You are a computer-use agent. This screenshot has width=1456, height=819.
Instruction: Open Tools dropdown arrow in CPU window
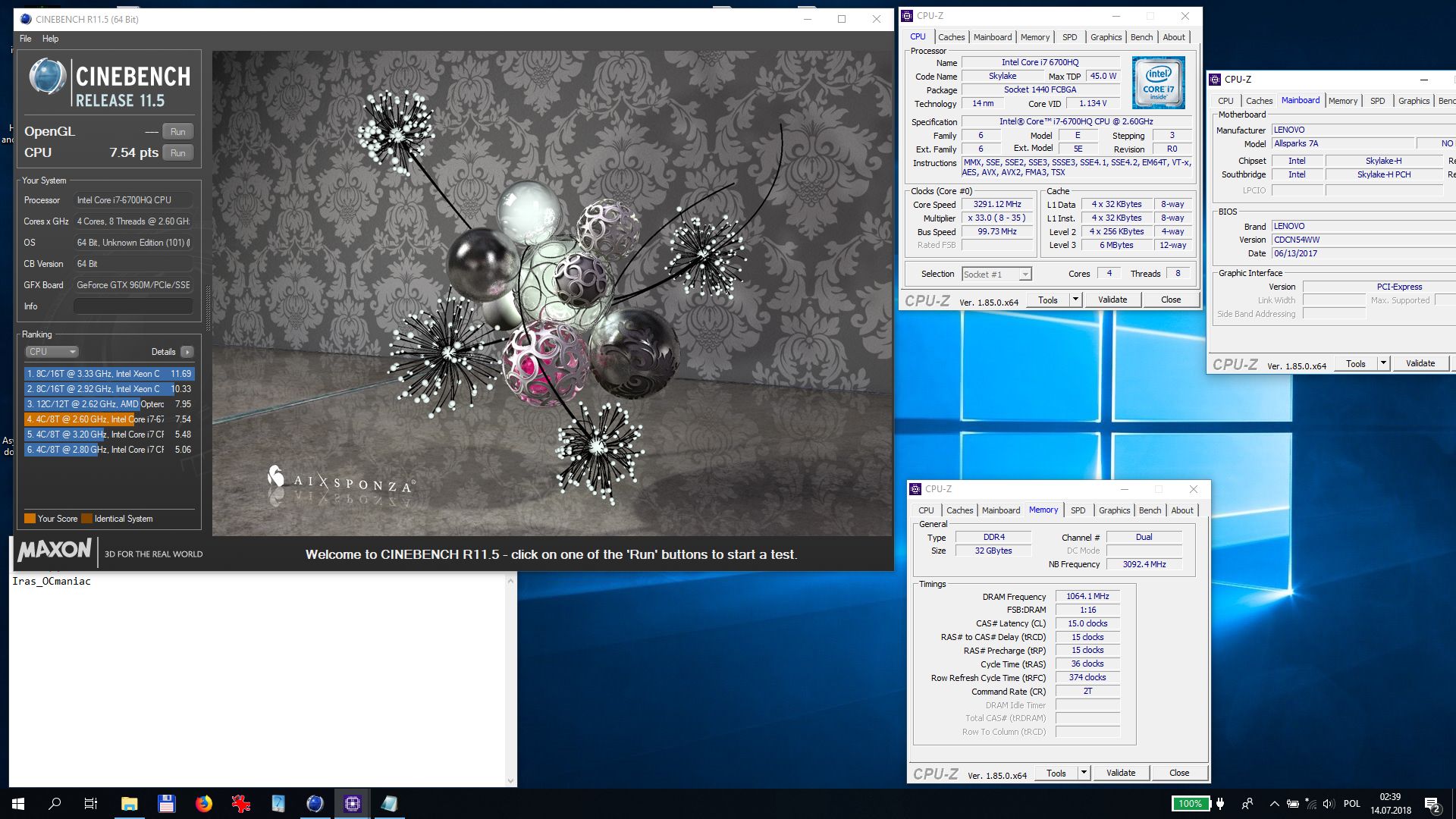coord(1075,300)
